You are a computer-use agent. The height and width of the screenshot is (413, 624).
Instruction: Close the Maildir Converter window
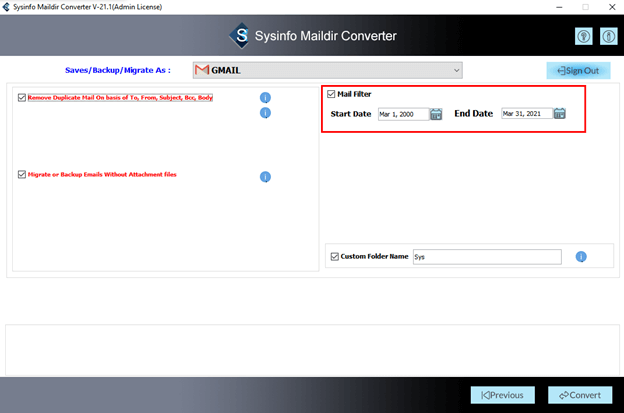(612, 7)
